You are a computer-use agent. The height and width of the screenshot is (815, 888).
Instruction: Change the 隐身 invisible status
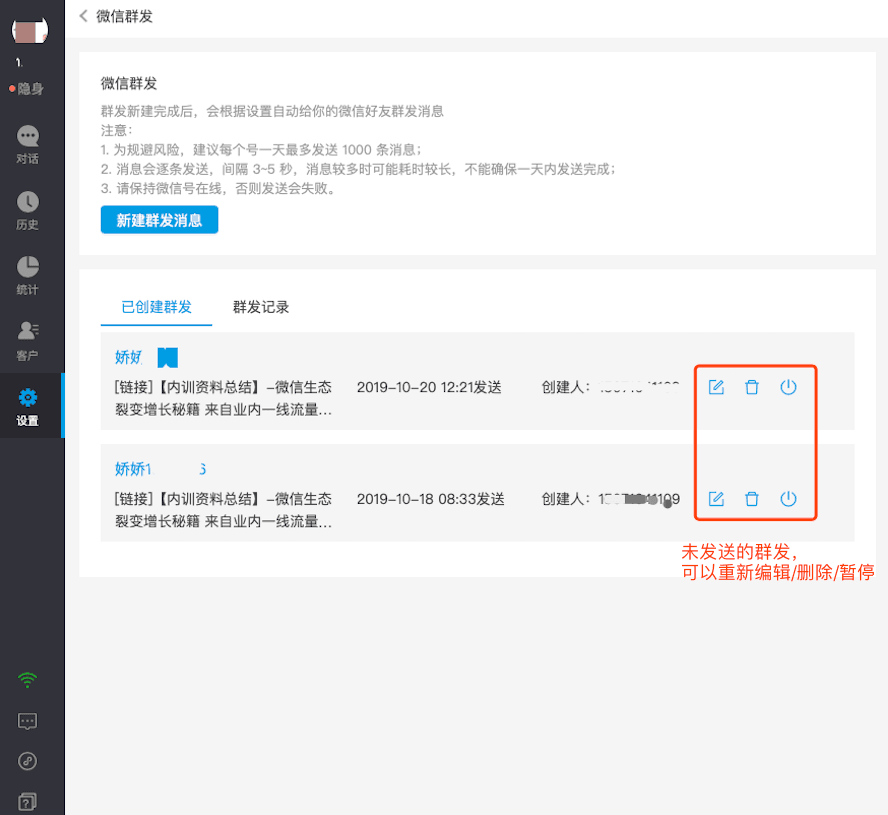[27, 89]
